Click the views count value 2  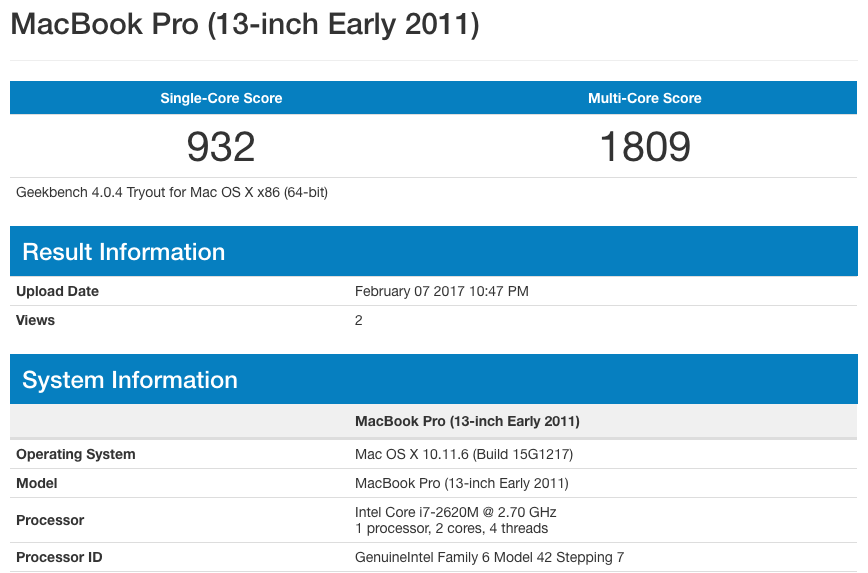coord(359,321)
